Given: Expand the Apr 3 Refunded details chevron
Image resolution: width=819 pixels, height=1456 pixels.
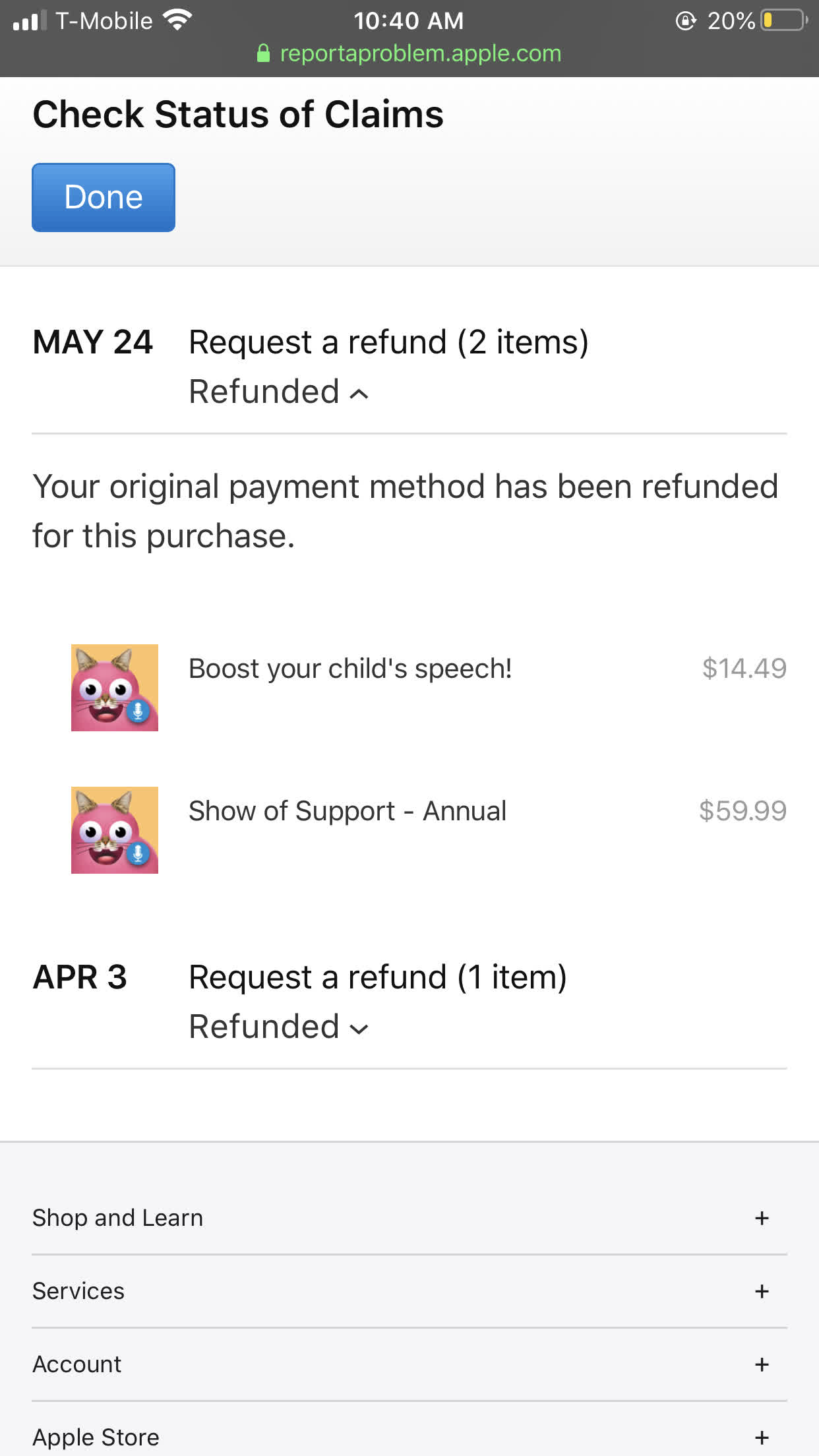Looking at the screenshot, I should [x=359, y=1029].
